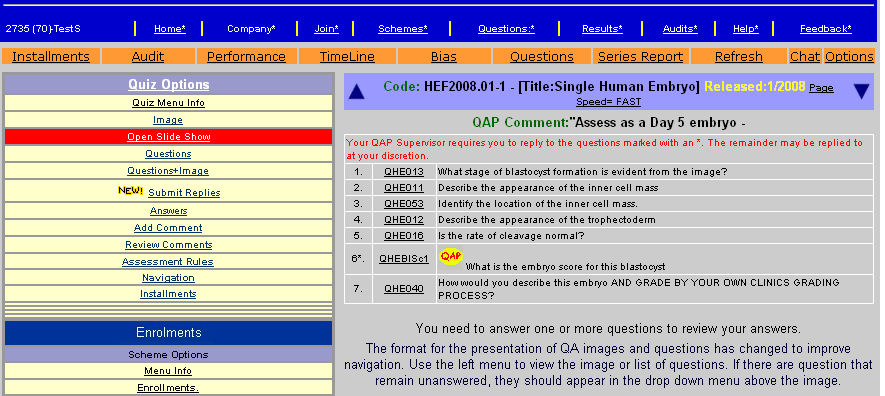Open the Image link in Quiz Options
The width and height of the screenshot is (885, 396).
[168, 120]
